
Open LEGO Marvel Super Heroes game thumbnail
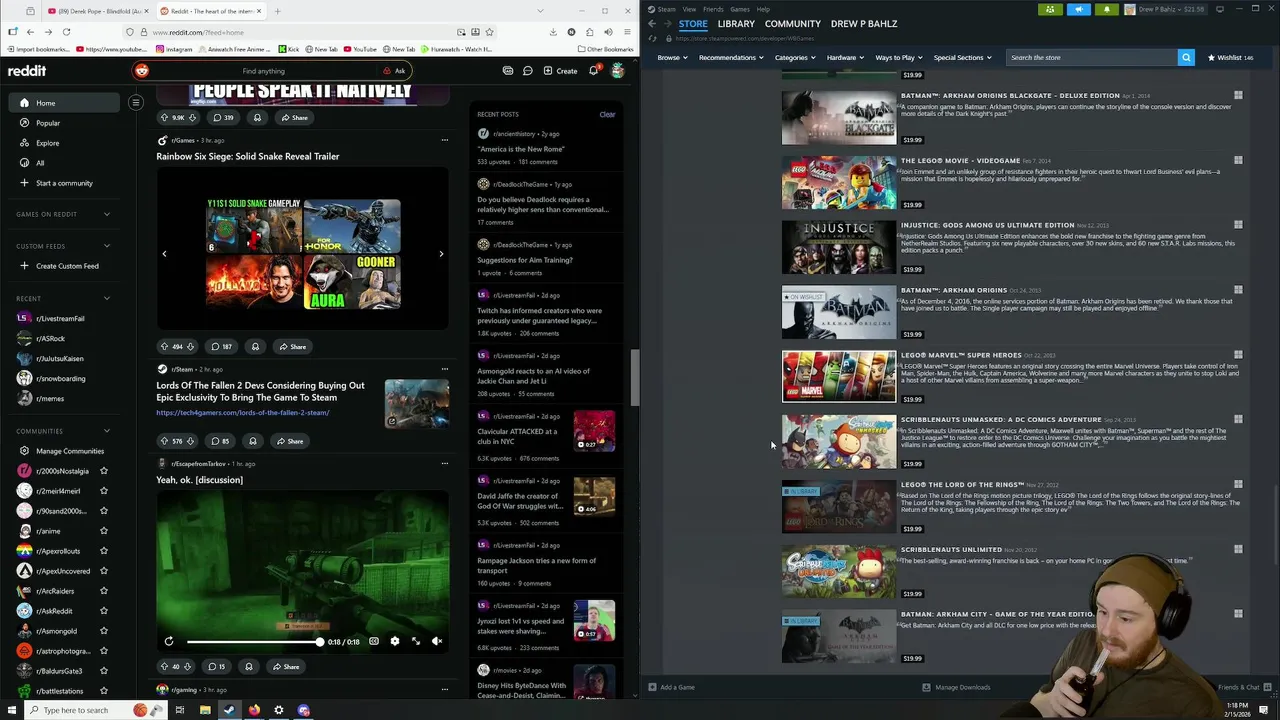(839, 376)
